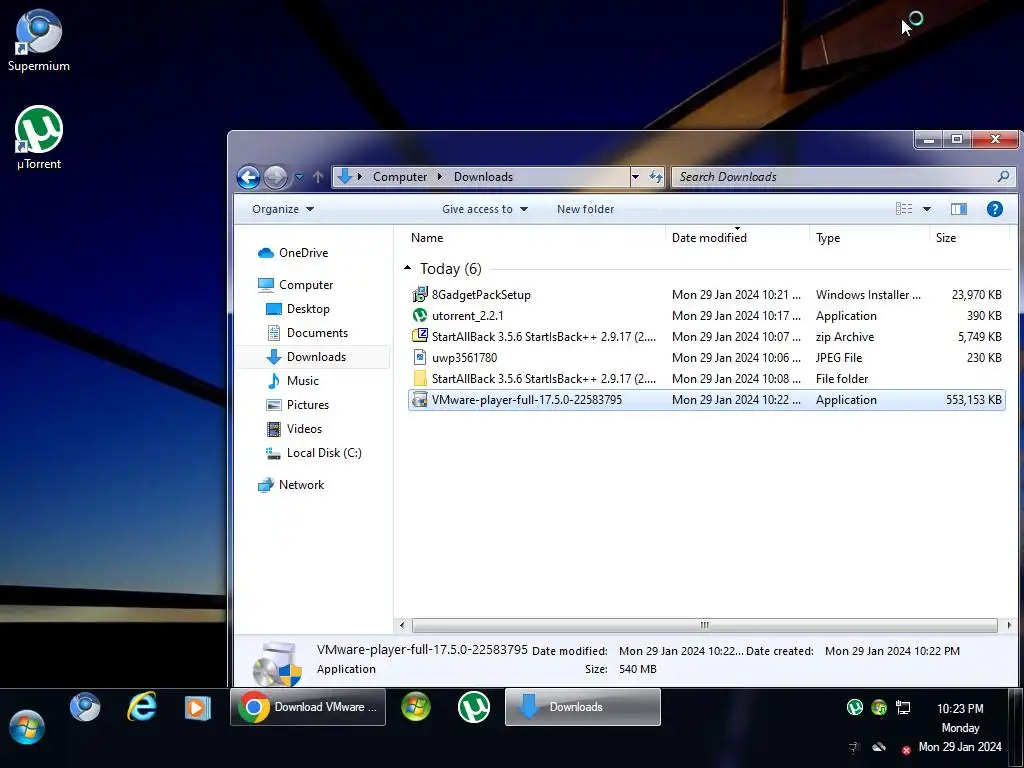Click µTorrent system tray icon

854,707
